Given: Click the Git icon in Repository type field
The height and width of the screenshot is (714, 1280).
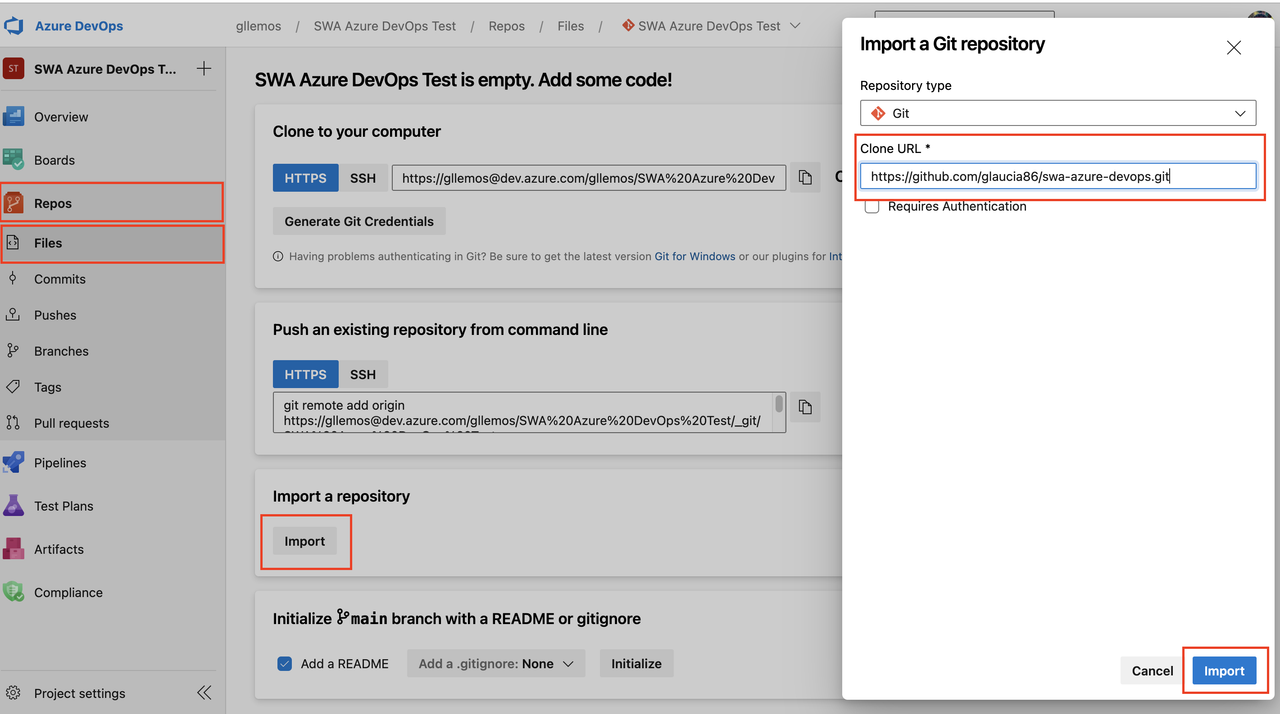Looking at the screenshot, I should (878, 113).
